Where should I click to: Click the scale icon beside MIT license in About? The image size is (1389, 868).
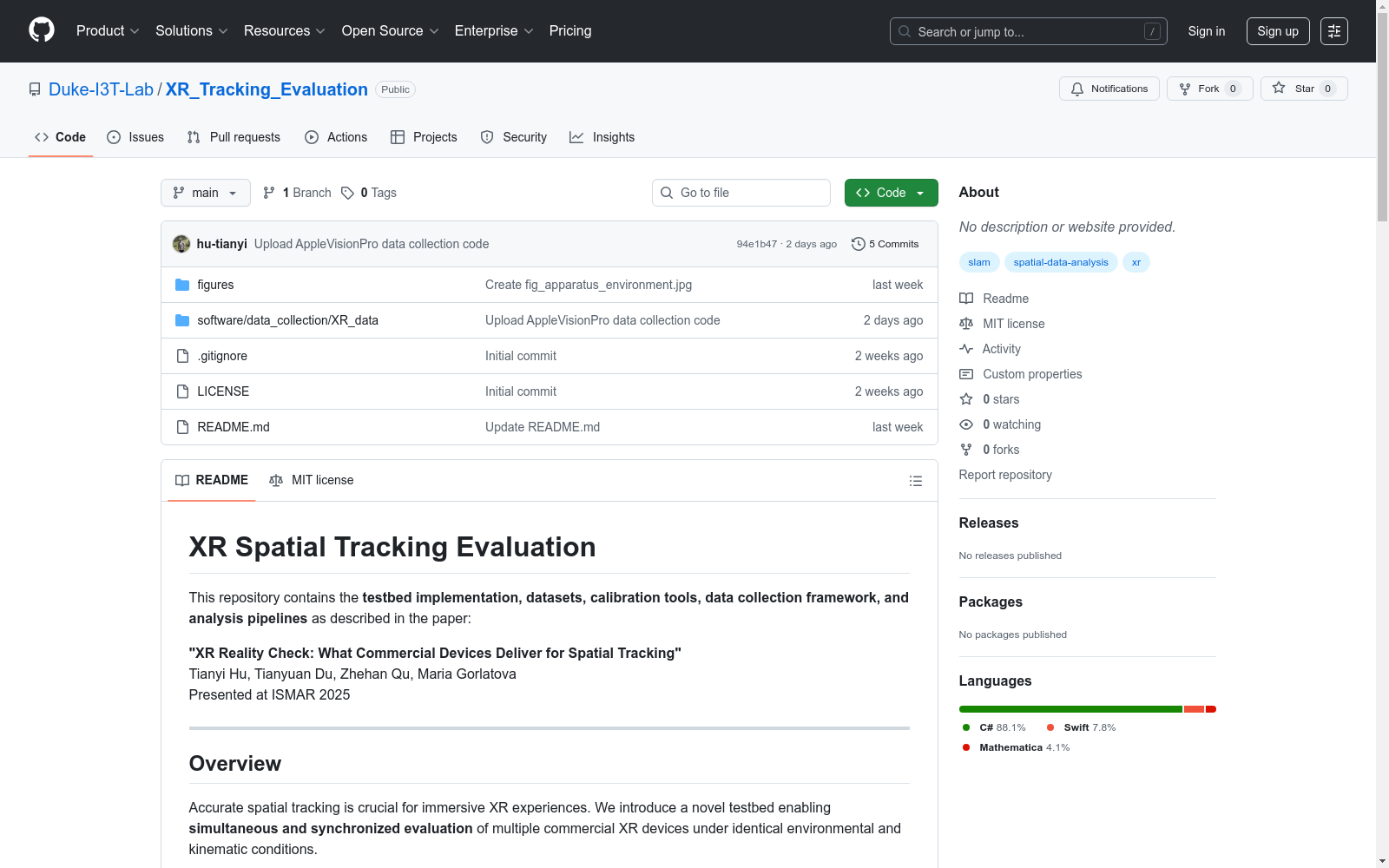click(966, 324)
